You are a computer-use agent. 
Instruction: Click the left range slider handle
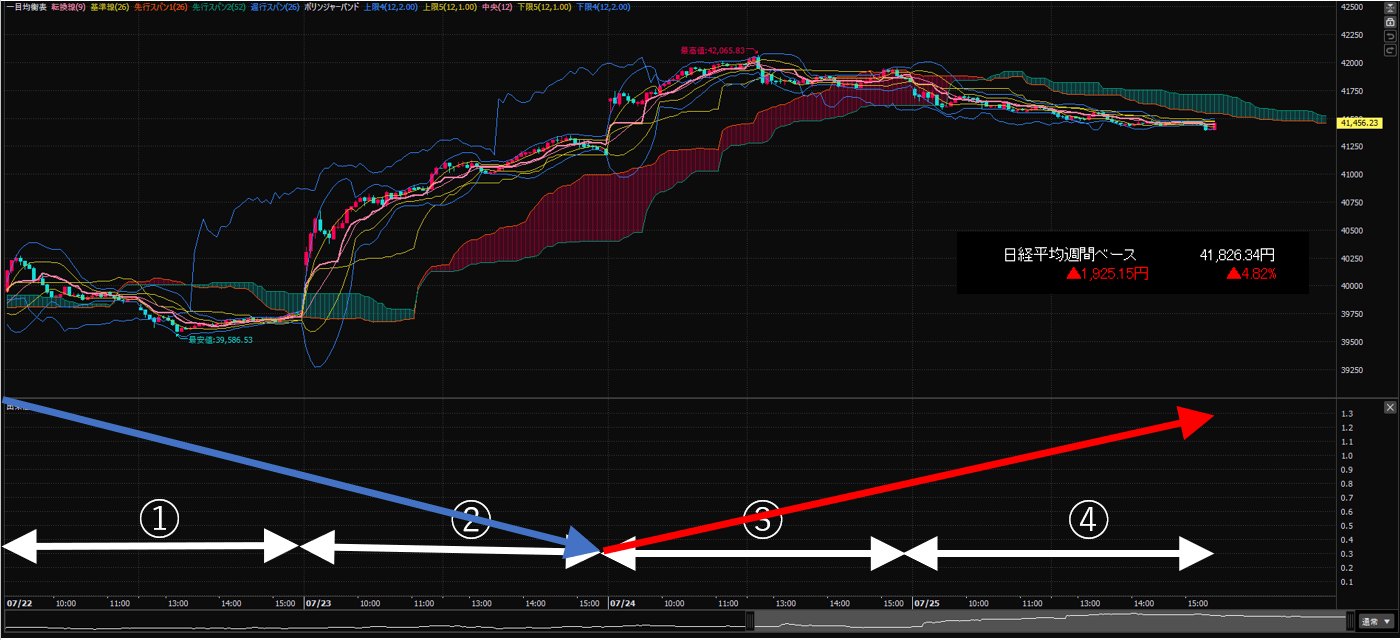751,621
